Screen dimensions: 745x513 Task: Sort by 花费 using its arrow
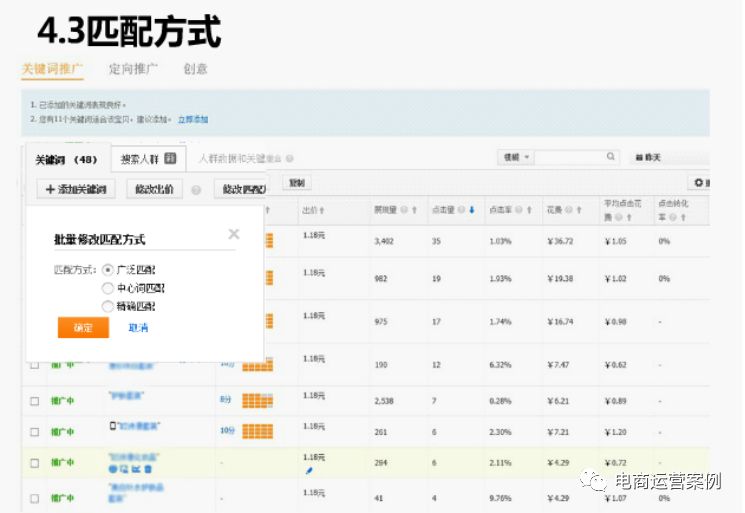click(x=579, y=209)
